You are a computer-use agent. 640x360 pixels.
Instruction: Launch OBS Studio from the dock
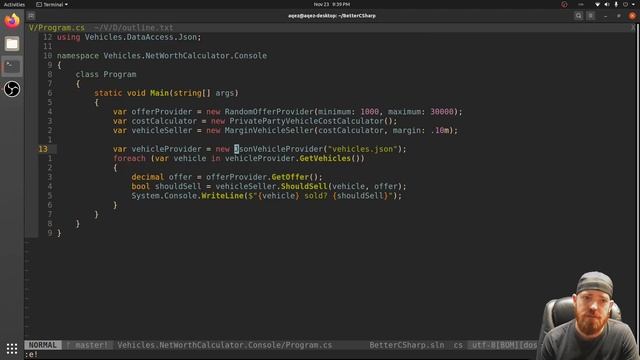coord(12,89)
